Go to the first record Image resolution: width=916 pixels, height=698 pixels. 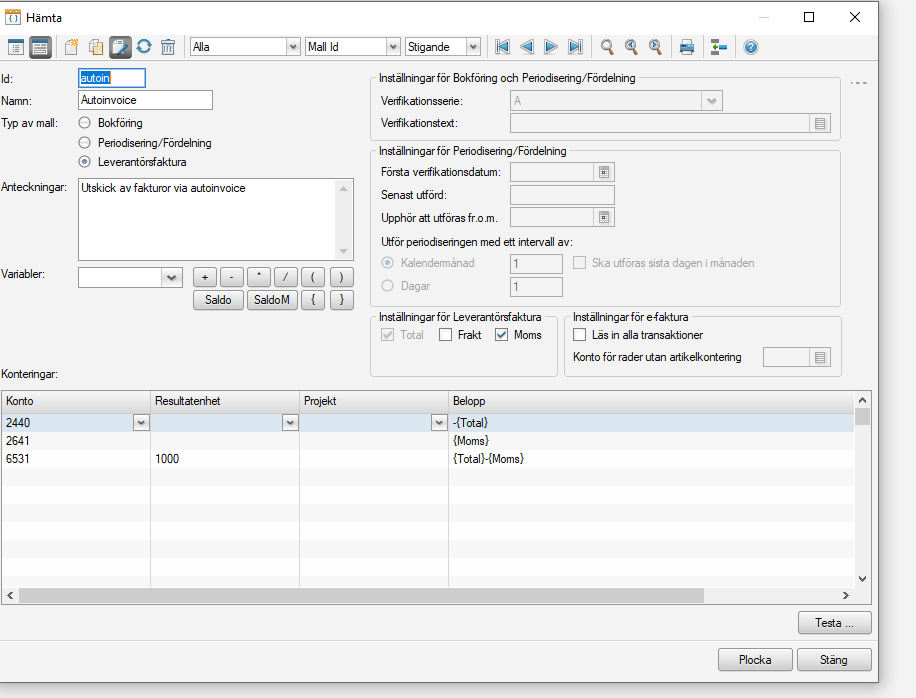[502, 47]
